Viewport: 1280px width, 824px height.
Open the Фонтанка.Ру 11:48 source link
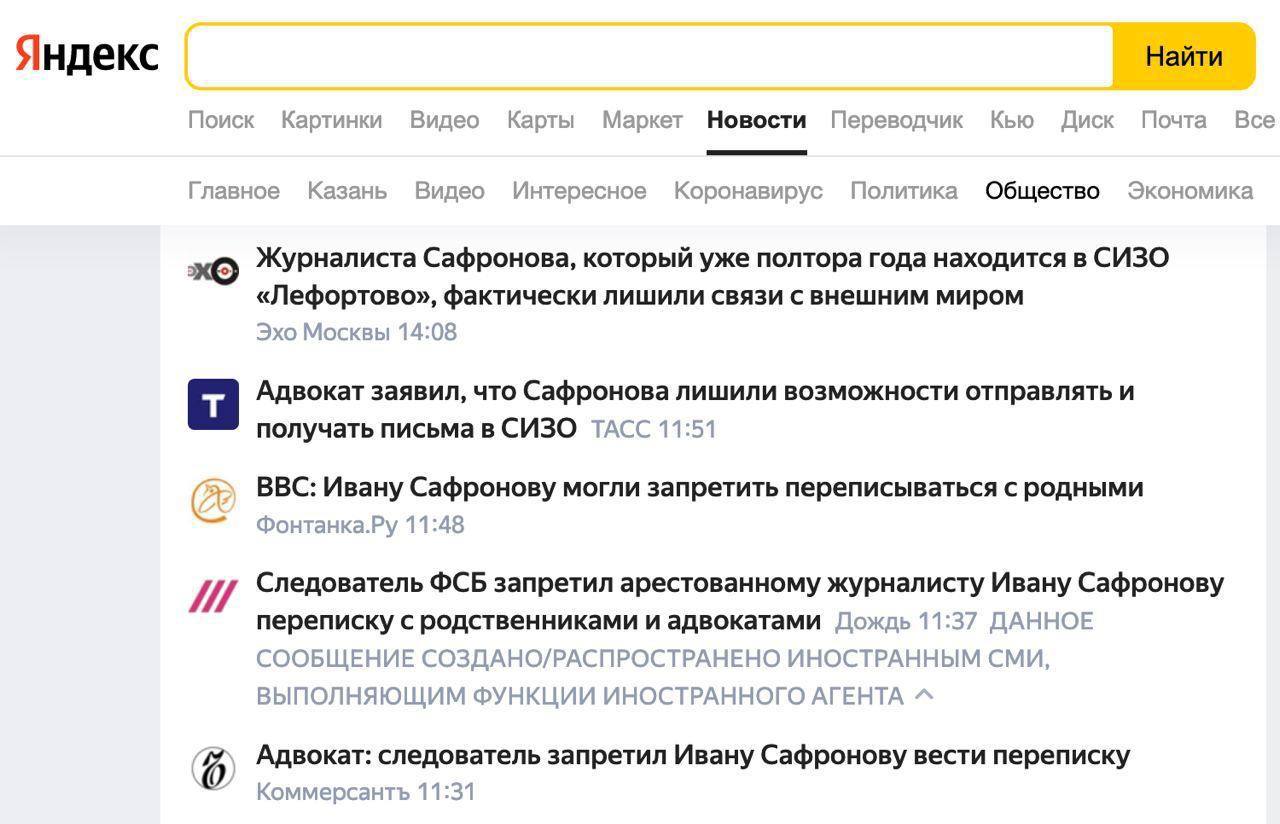tap(360, 524)
